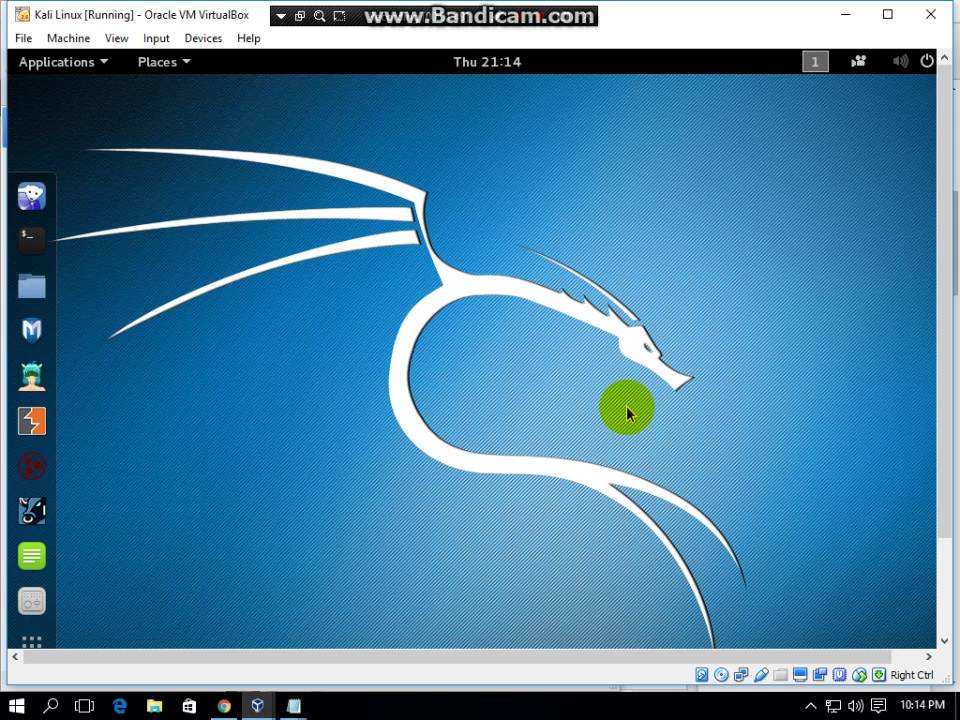Click Bandicam rectangle area icon

[339, 16]
